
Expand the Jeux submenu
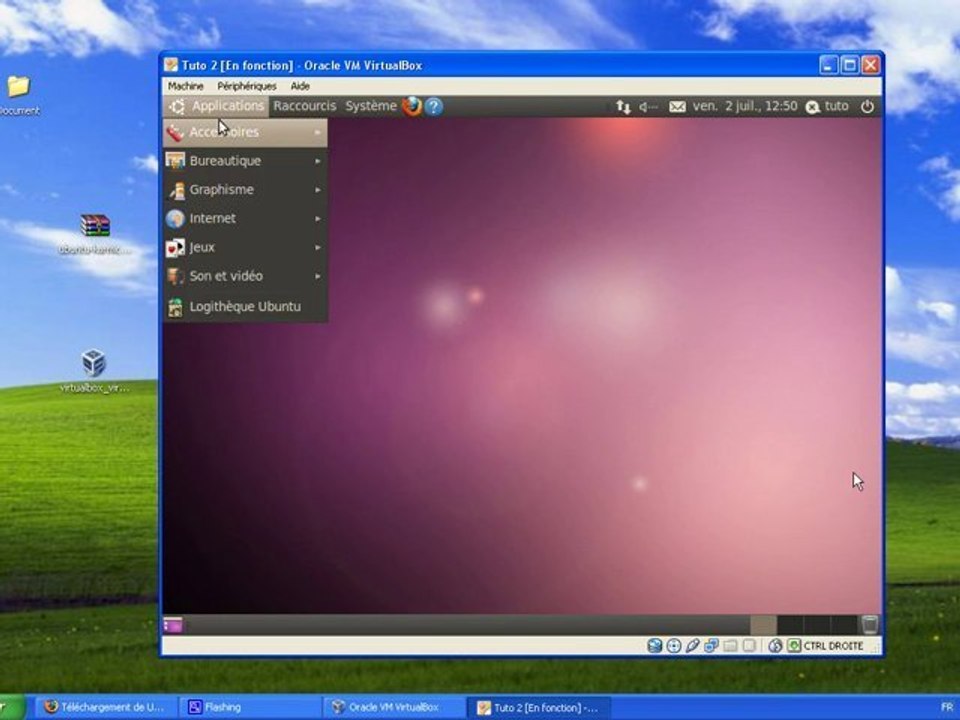pos(245,247)
